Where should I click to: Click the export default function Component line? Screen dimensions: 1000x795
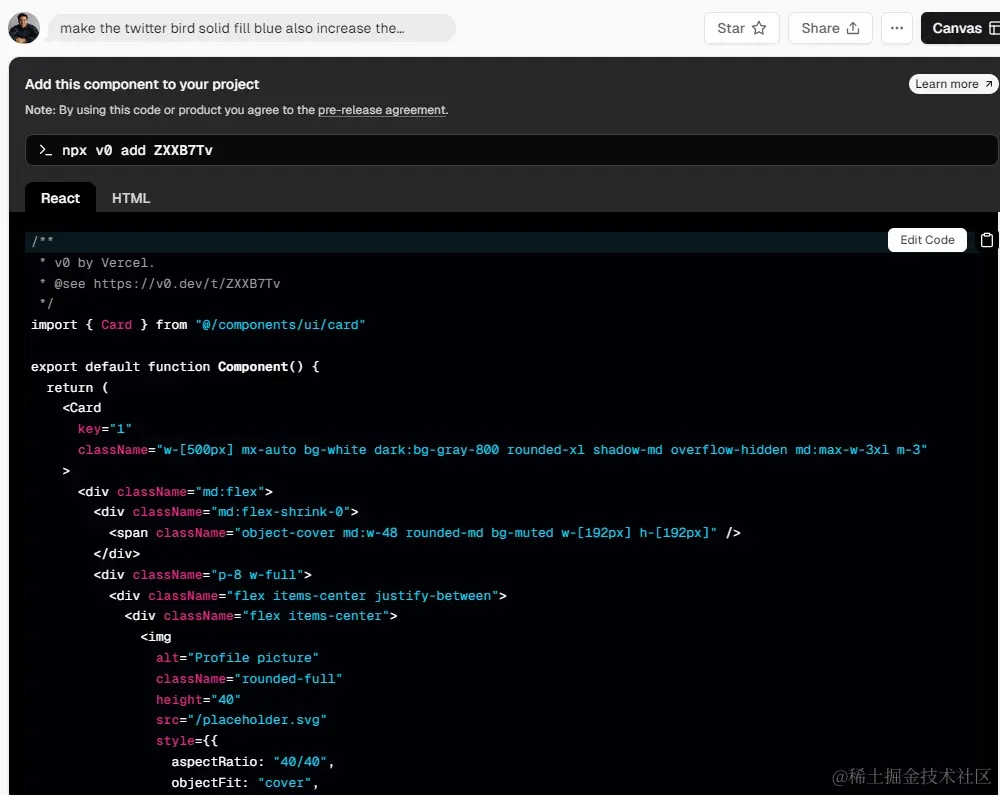[175, 367]
